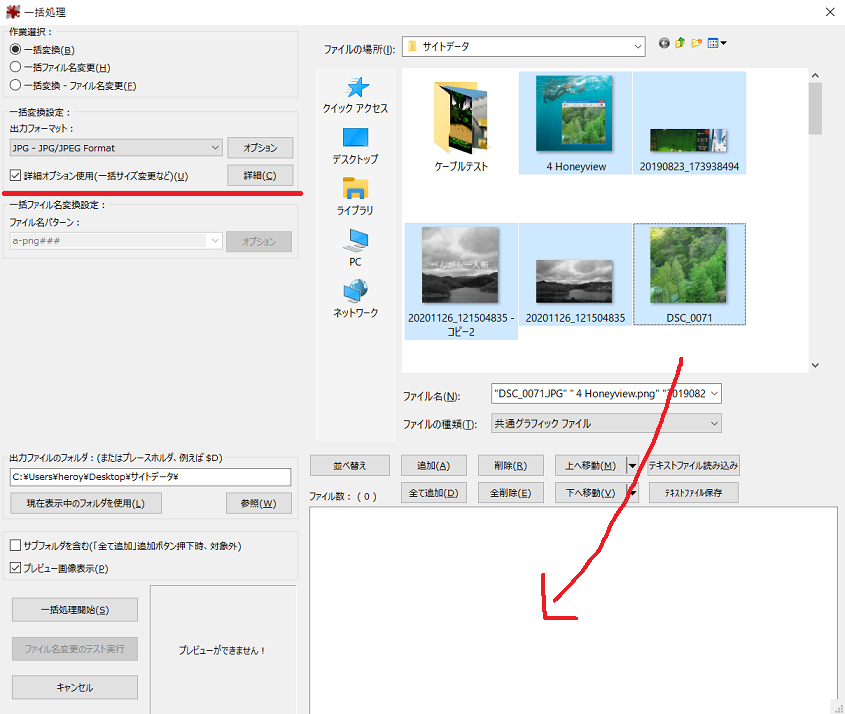The image size is (845, 714).
Task: Click 現在表示中のフォルダを使用(L) button
Action: 86,503
